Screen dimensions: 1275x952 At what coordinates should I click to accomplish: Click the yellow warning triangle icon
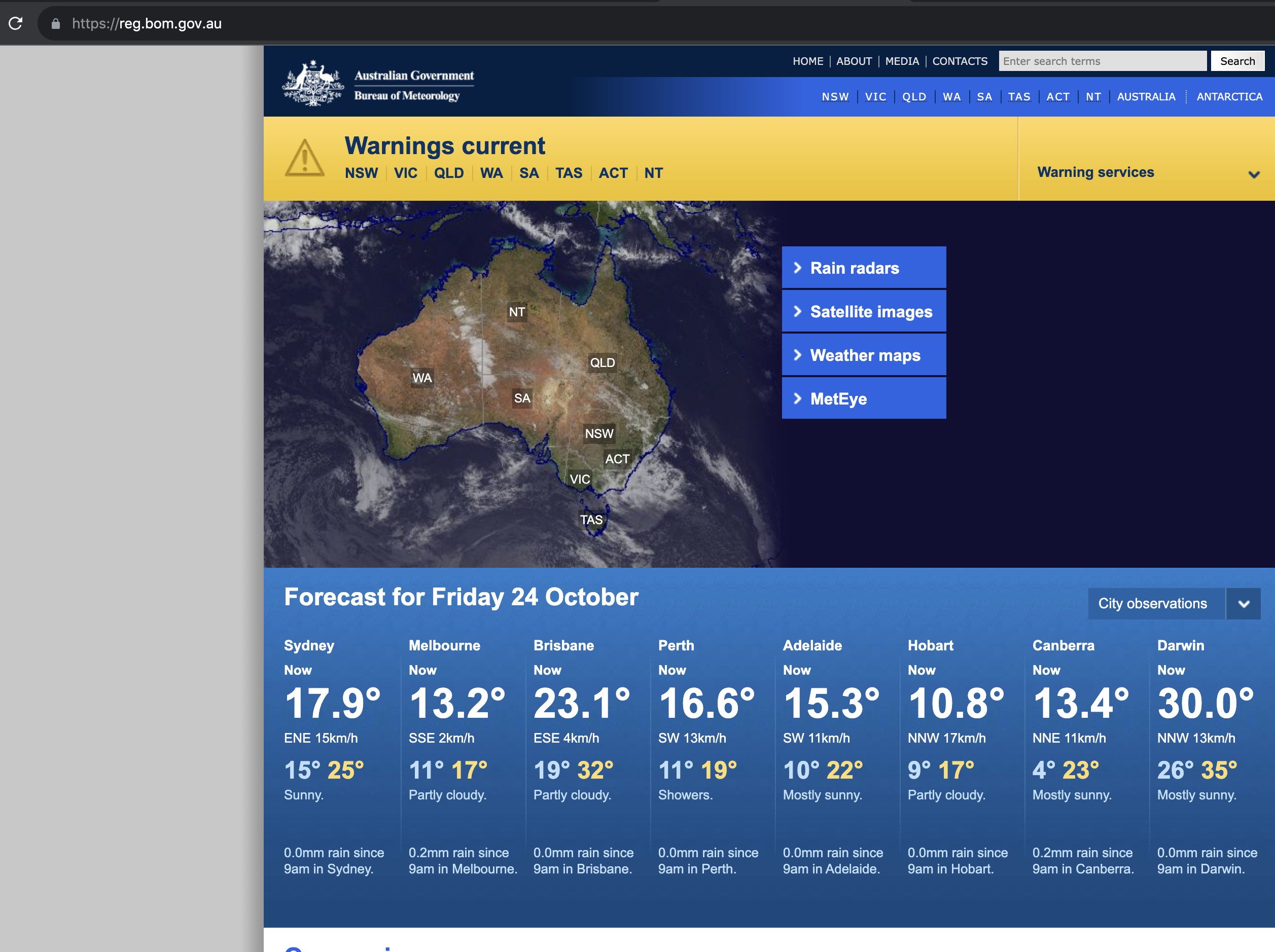click(304, 159)
